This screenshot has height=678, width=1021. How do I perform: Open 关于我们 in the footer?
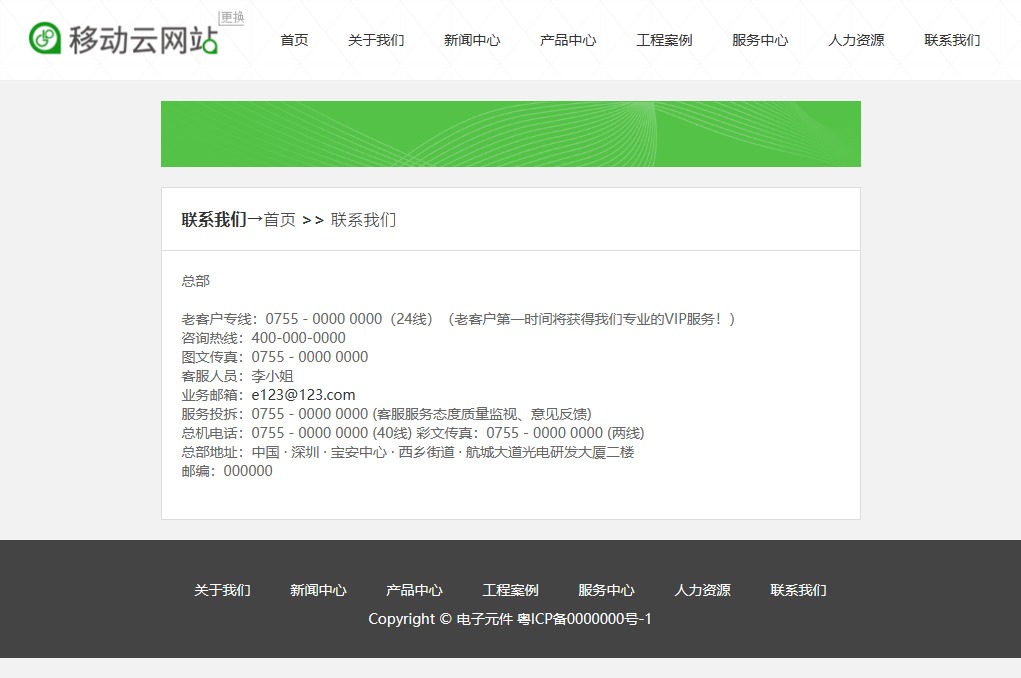(x=222, y=590)
